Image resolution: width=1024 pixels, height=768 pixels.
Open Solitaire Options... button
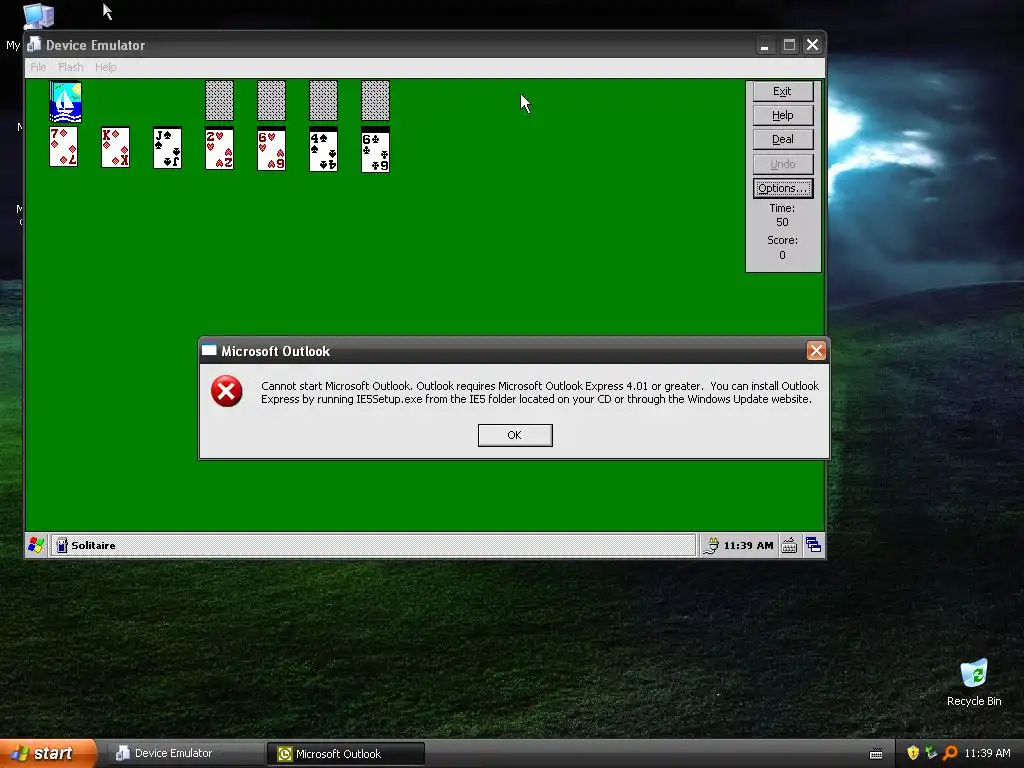(x=782, y=188)
